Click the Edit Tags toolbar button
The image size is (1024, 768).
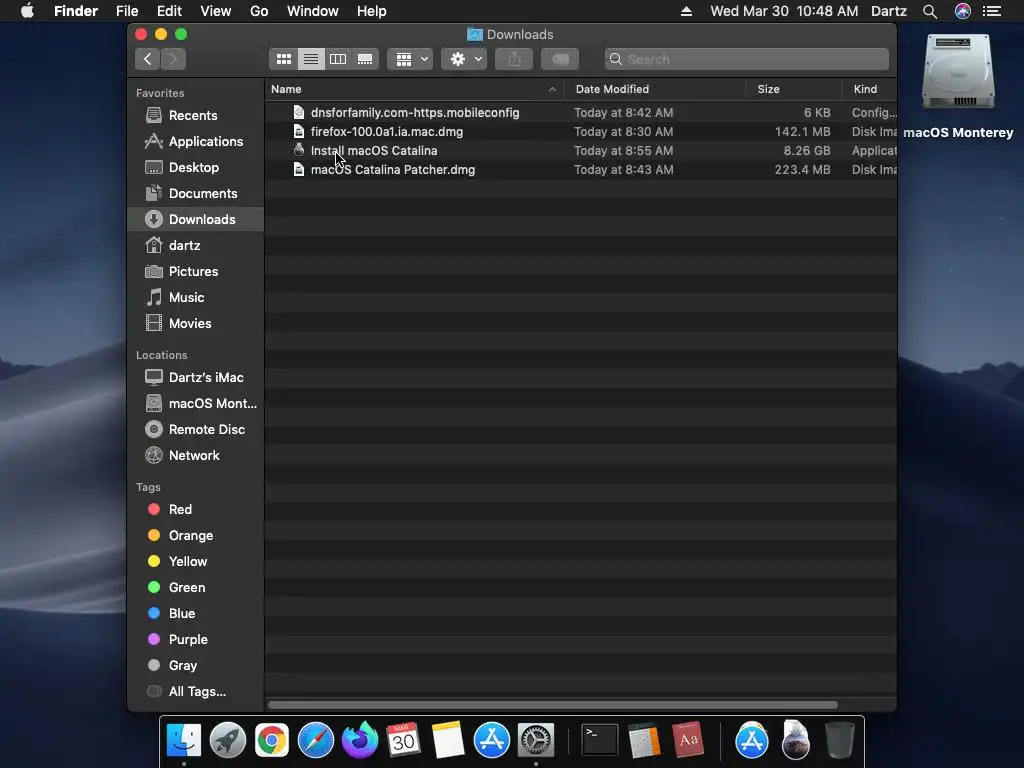[x=560, y=59]
